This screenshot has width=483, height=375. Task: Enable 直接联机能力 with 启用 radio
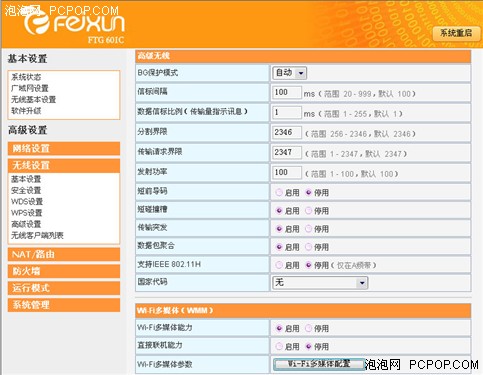[x=279, y=346]
